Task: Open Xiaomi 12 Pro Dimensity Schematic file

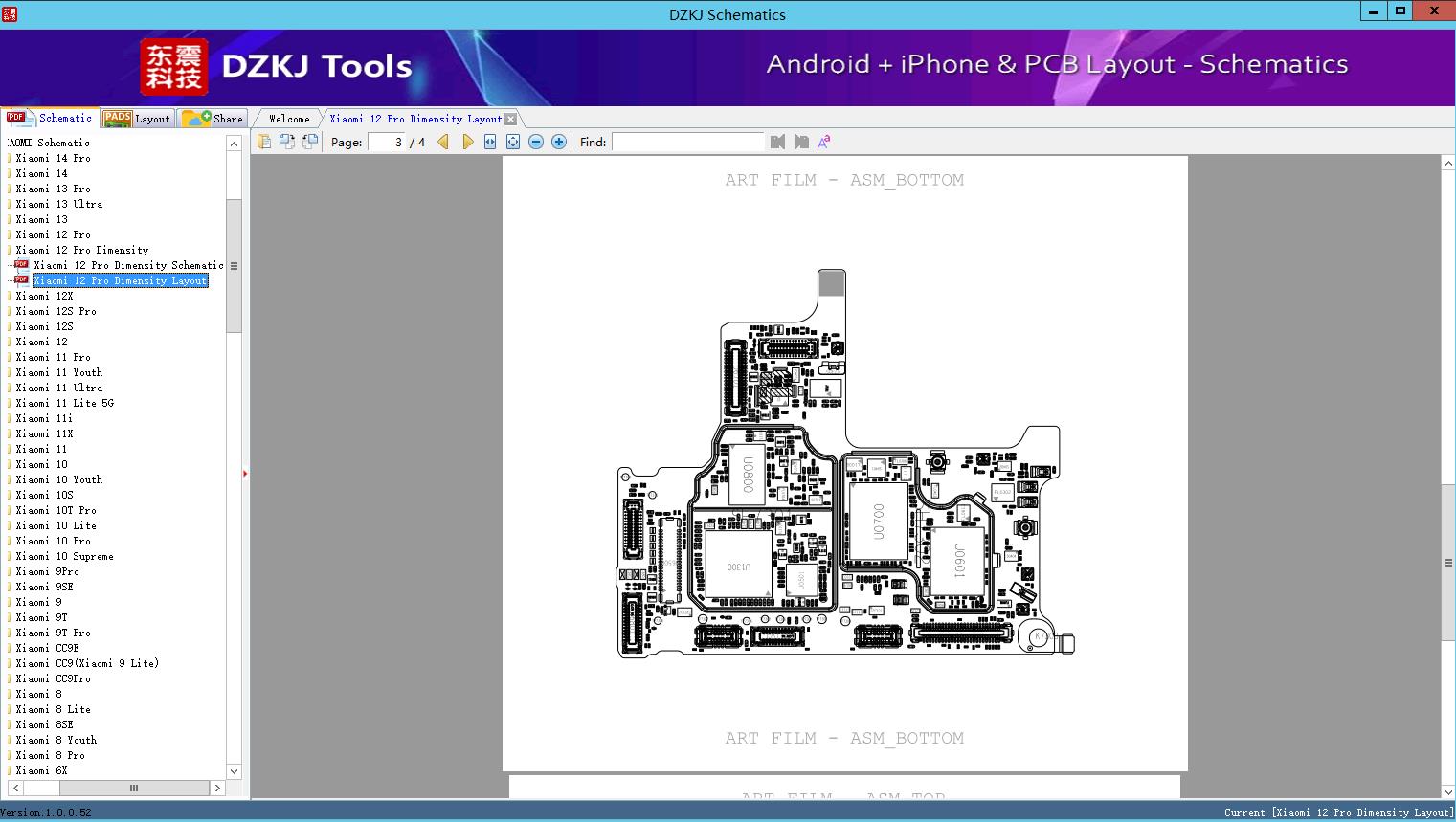Action: pyautogui.click(x=128, y=265)
